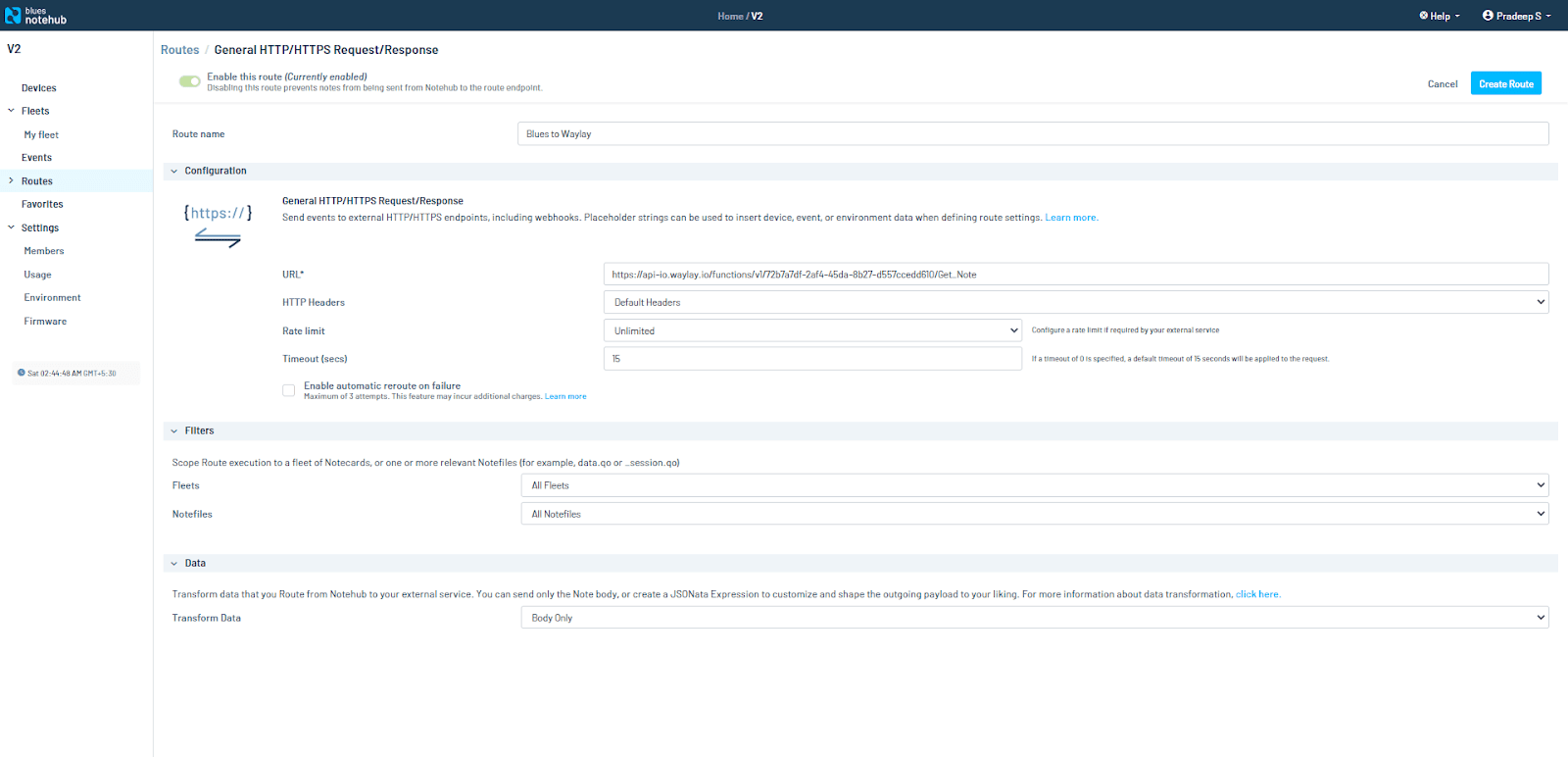
Task: Click V2 breadcrumb in top bar
Action: (757, 16)
